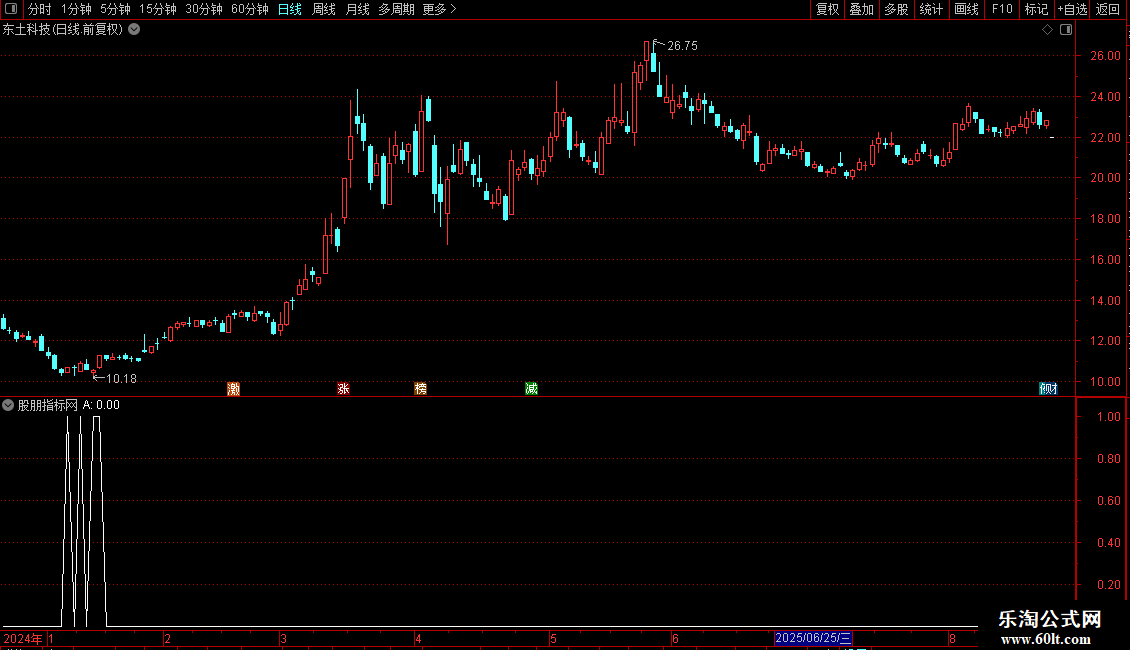Viewport: 1130px width, 650px height.
Task: Open the 多周期 multi-period view
Action: pyautogui.click(x=396, y=9)
